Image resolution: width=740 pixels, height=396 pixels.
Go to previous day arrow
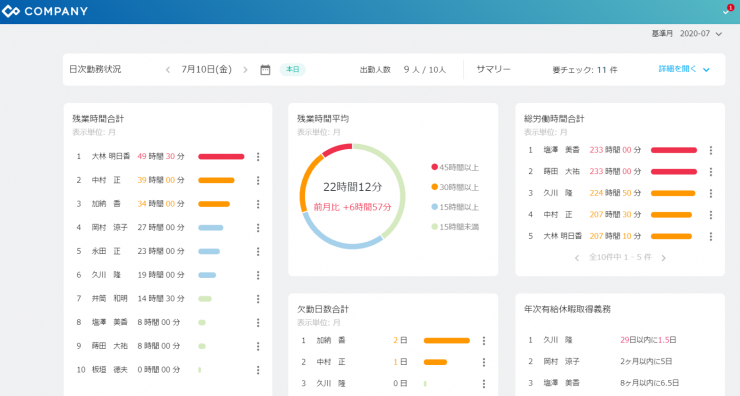click(x=168, y=70)
